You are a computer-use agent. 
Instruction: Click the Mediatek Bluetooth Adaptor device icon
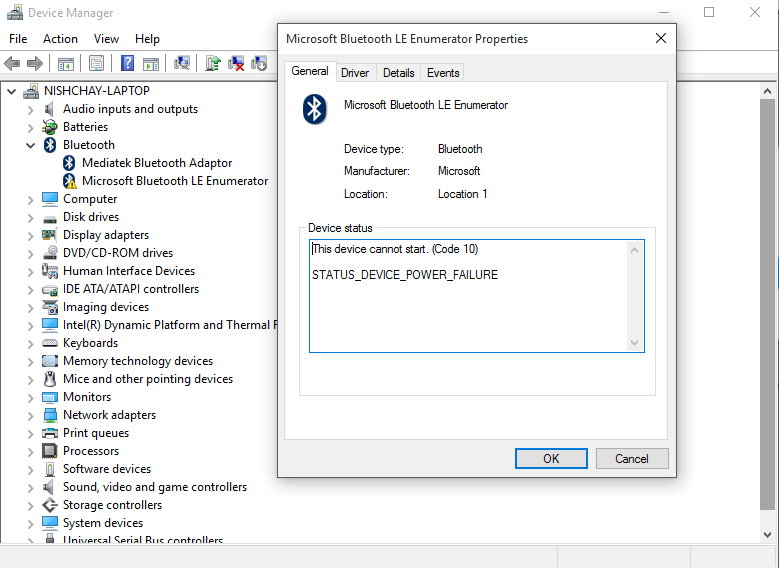(69, 162)
